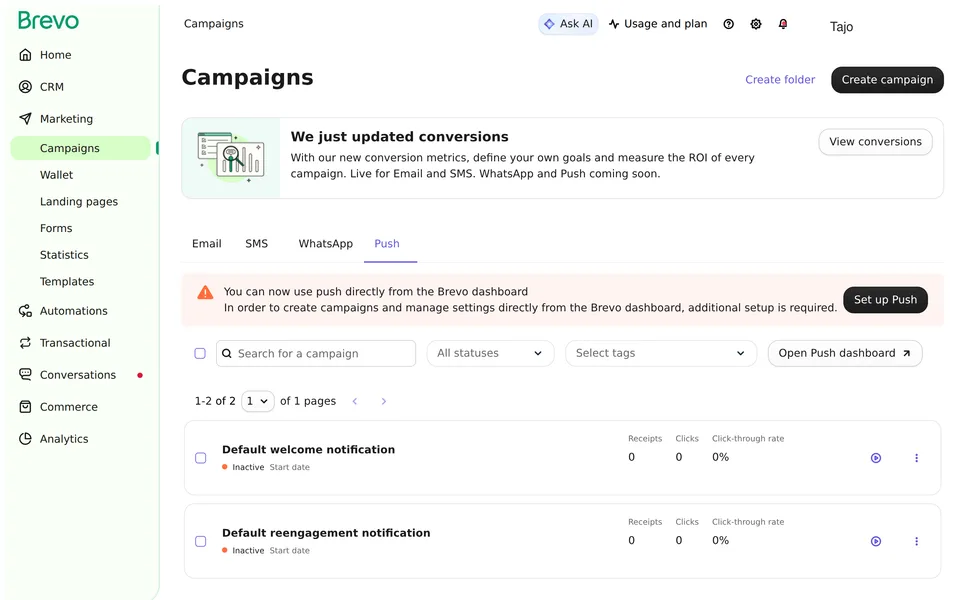Click the We just updated conversions heading
This screenshot has height=600, width=960.
(400, 137)
